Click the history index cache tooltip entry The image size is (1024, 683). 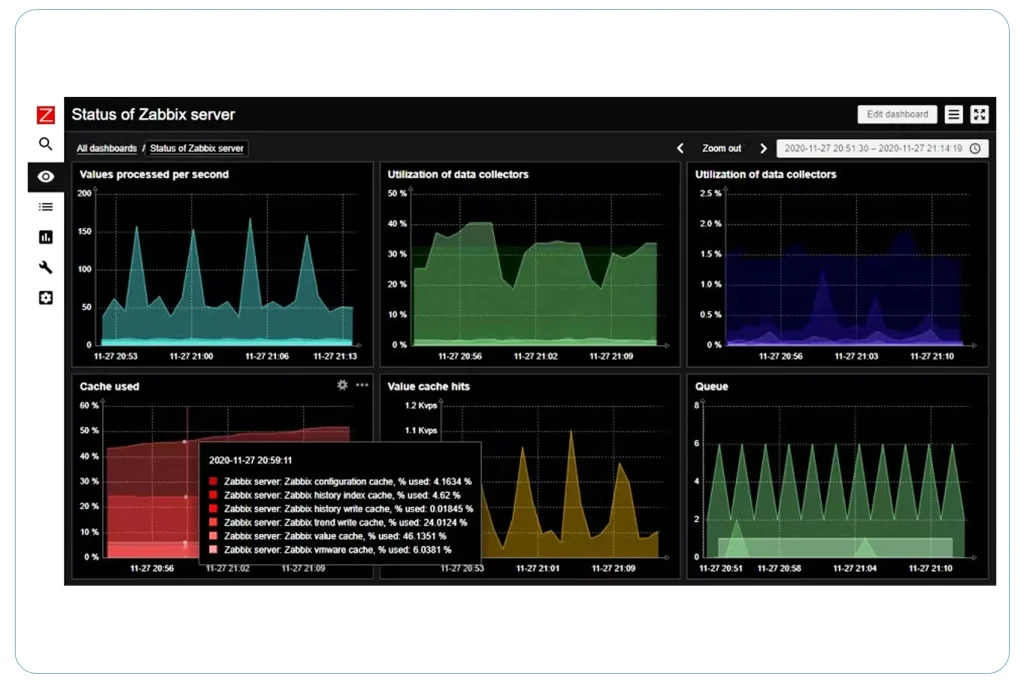(x=342, y=495)
